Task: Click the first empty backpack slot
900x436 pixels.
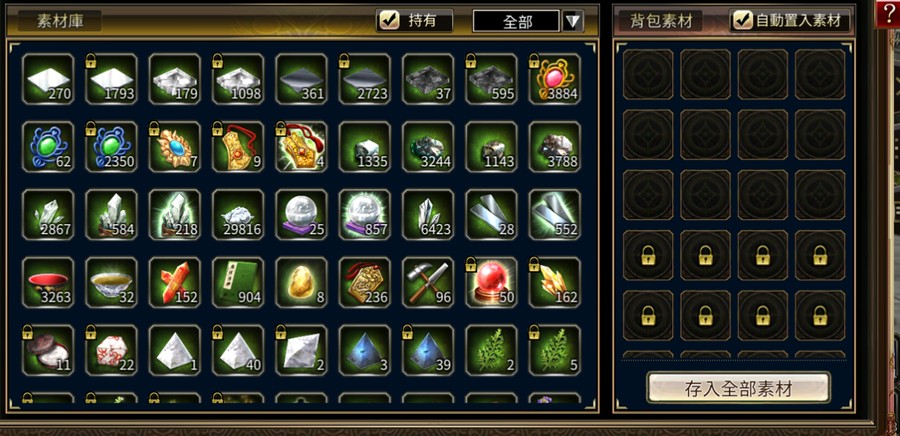Action: coord(648,75)
